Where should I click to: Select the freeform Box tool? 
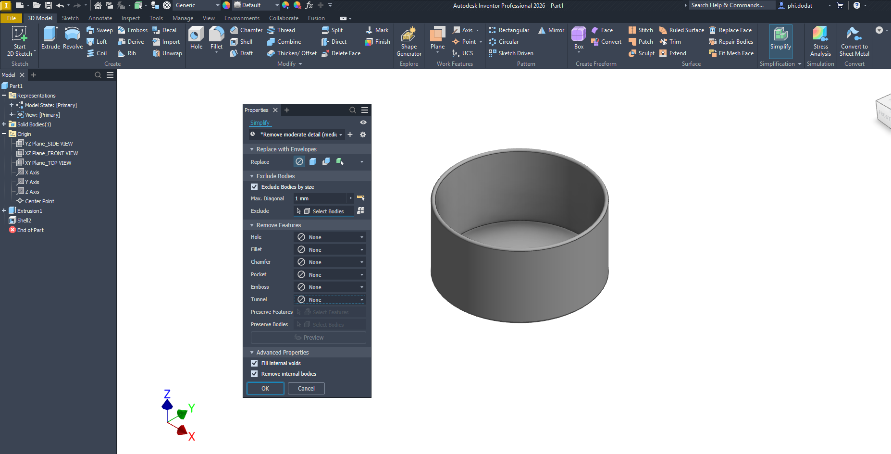[x=578, y=38]
